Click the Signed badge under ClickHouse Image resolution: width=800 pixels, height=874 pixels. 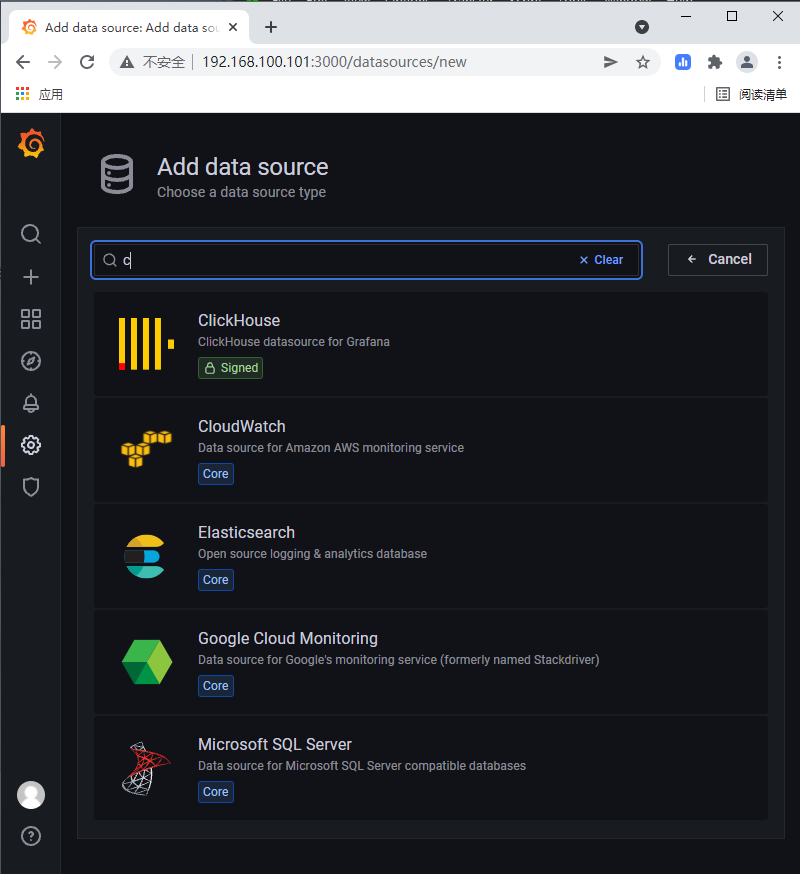pyautogui.click(x=230, y=368)
